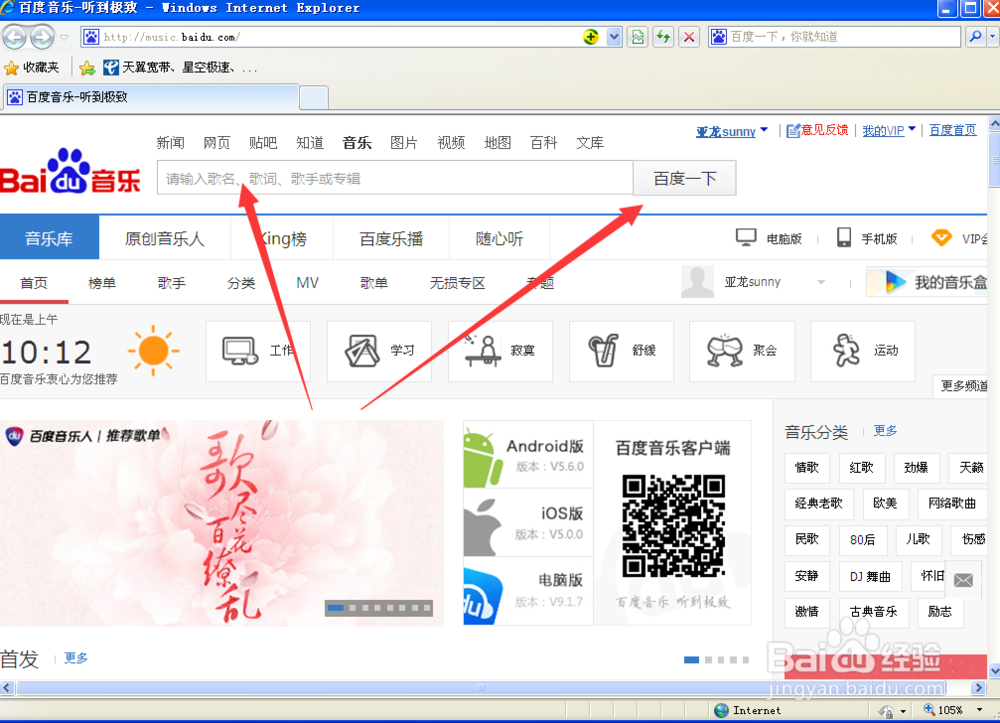1000x723 pixels.
Task: Open the 百度首页 link
Action: pos(953,130)
